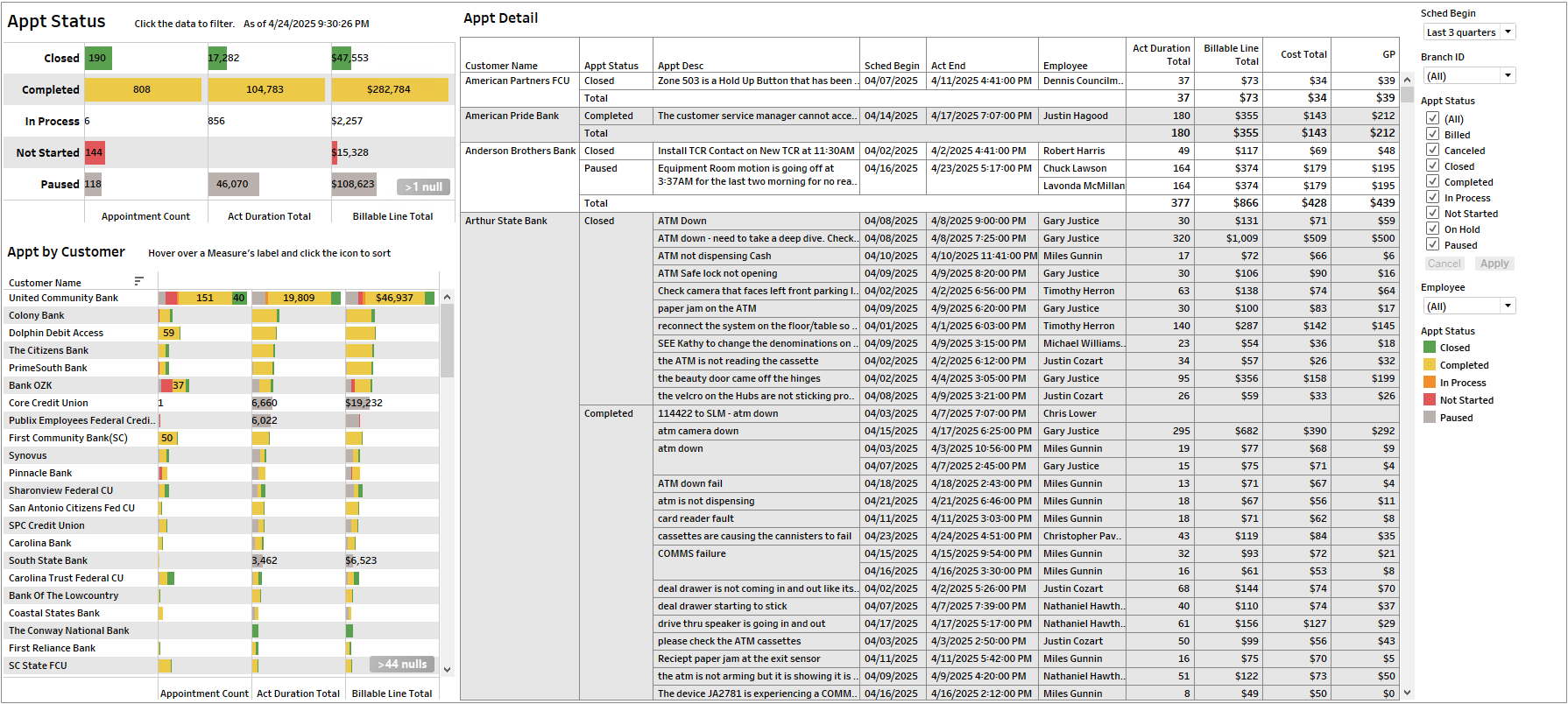Click the customer list scroll up arrow
1568x704 pixels.
click(x=448, y=298)
